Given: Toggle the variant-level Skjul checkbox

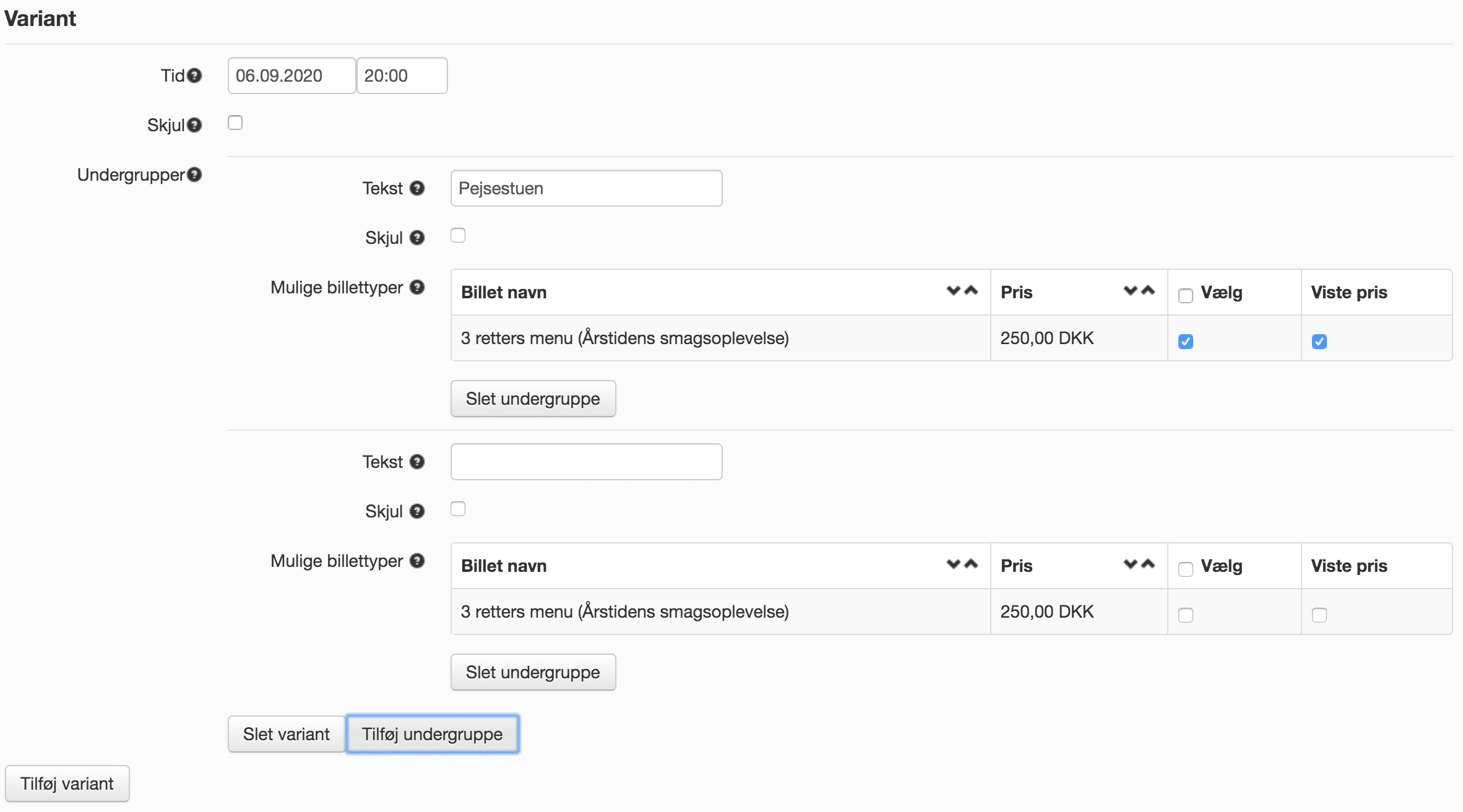Looking at the screenshot, I should (x=235, y=123).
